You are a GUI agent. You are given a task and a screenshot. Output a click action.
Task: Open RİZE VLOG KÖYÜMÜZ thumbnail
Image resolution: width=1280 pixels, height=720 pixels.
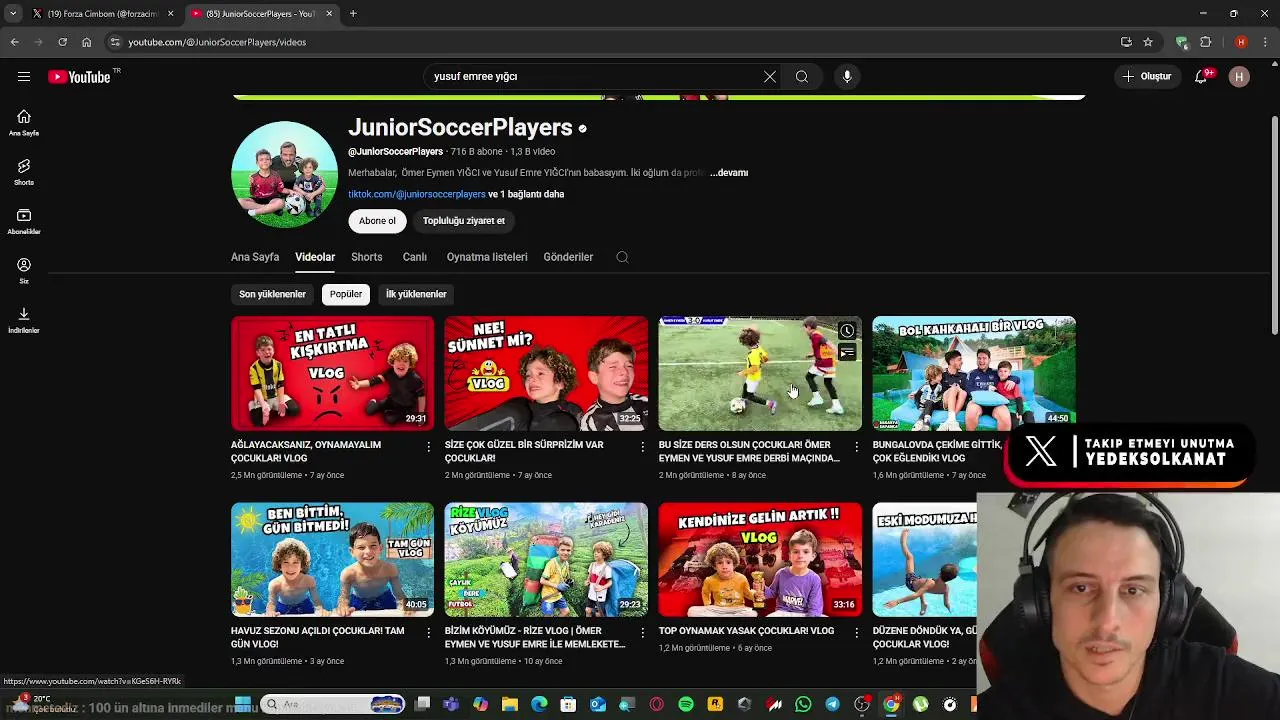(x=546, y=559)
